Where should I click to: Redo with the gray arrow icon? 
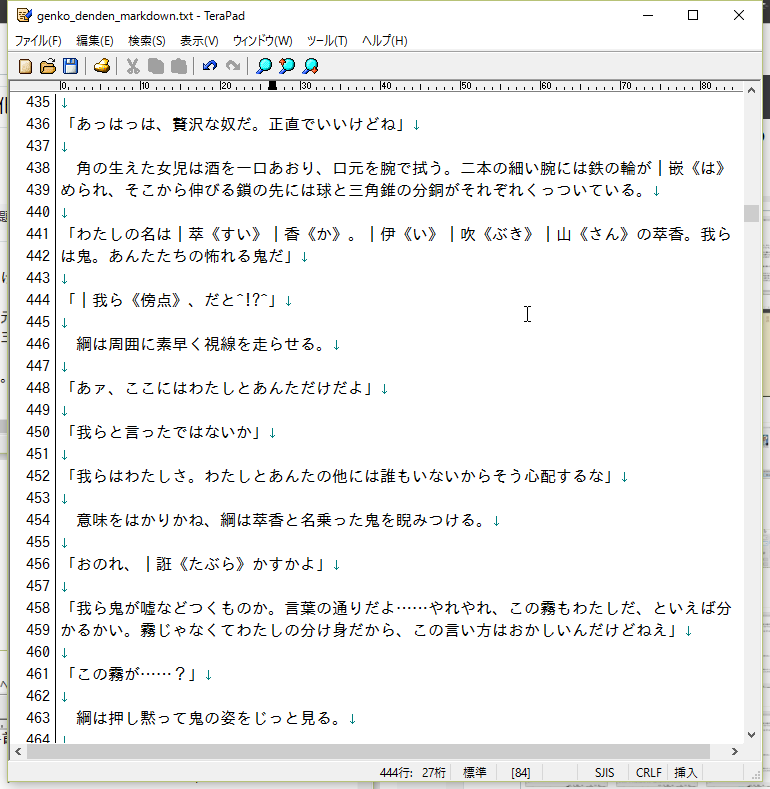point(233,66)
